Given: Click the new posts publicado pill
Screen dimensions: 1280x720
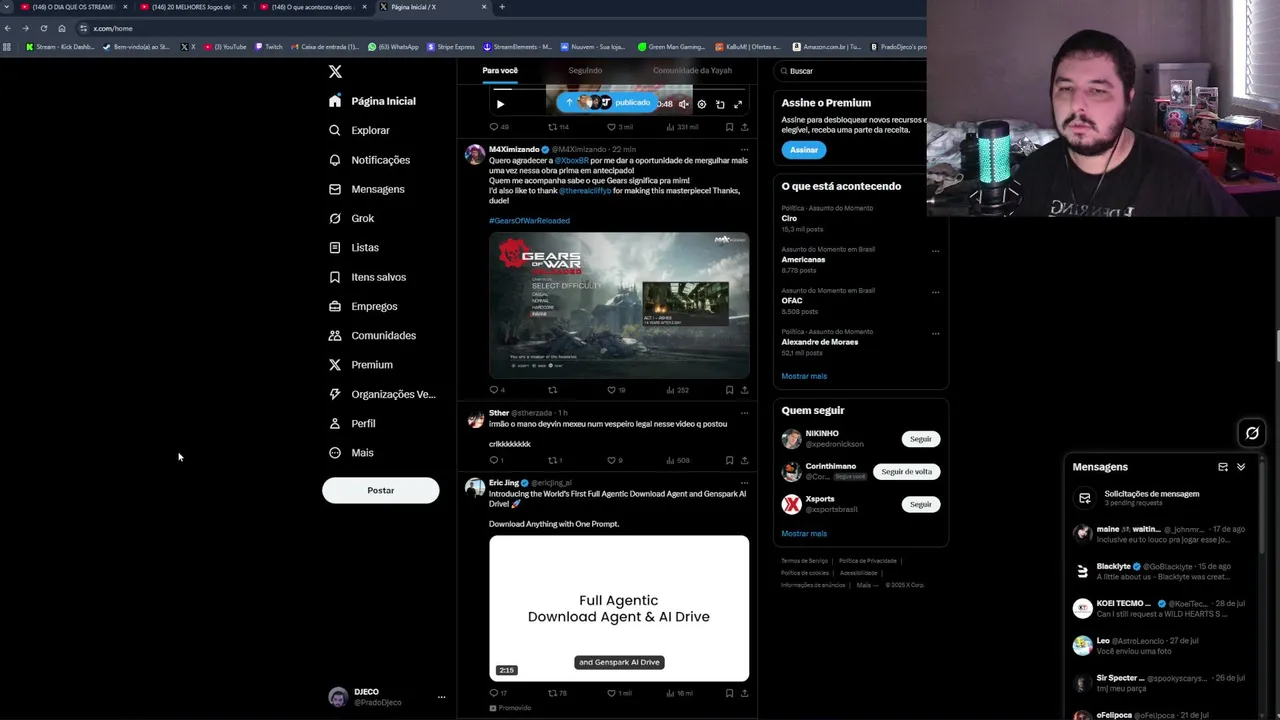Looking at the screenshot, I should tap(610, 102).
